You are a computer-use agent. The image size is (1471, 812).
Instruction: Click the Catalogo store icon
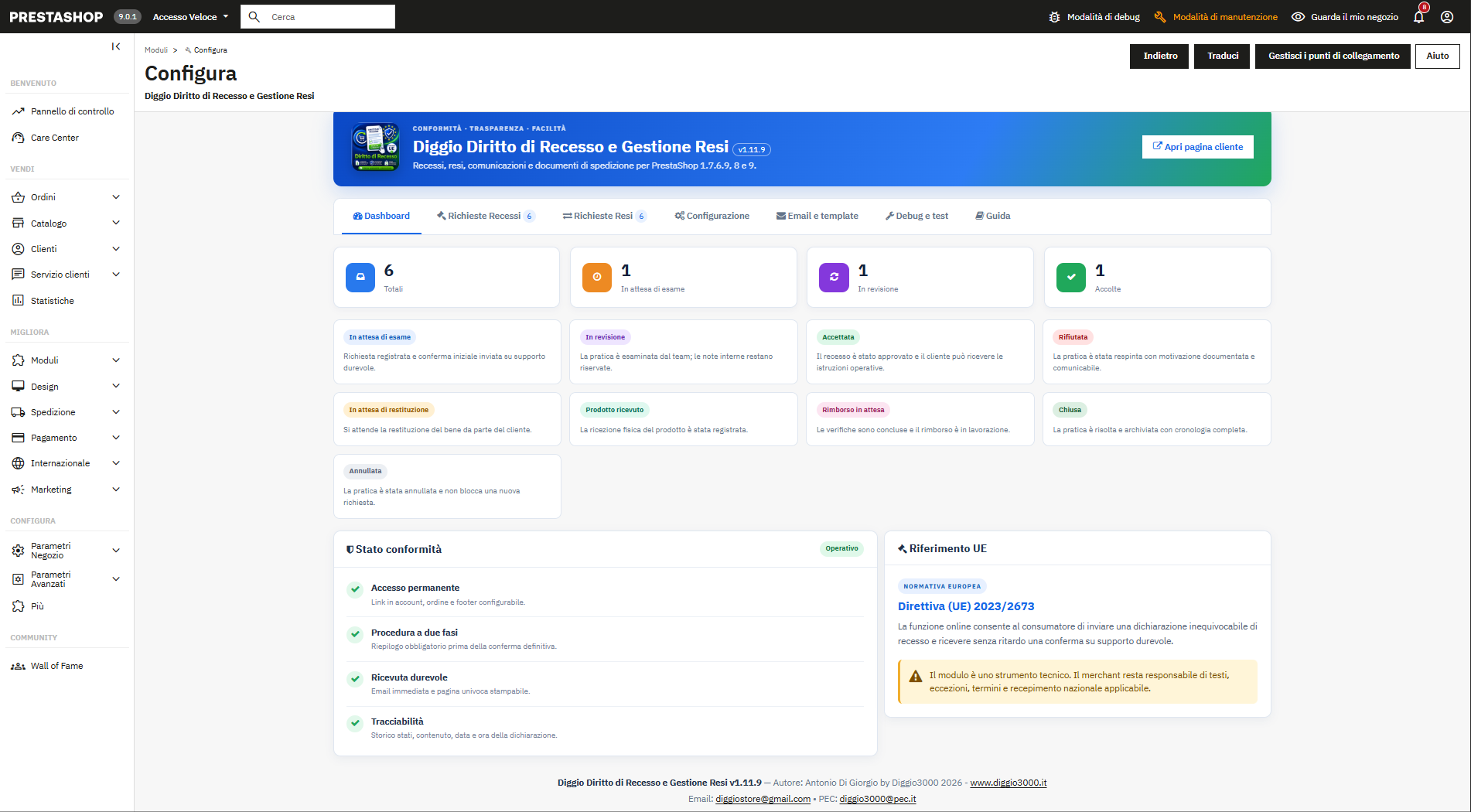coord(18,223)
